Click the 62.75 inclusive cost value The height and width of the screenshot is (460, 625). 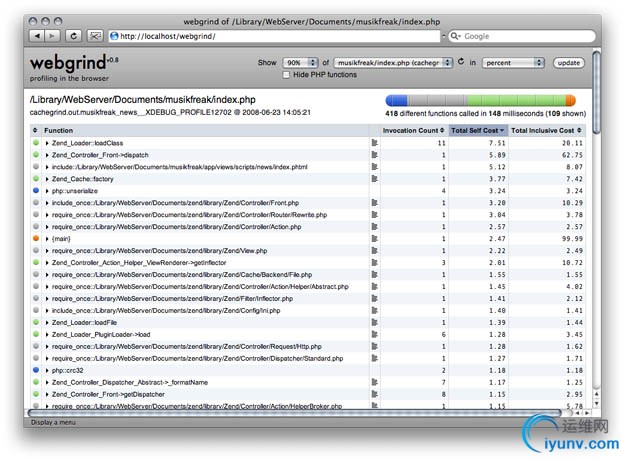click(572, 155)
